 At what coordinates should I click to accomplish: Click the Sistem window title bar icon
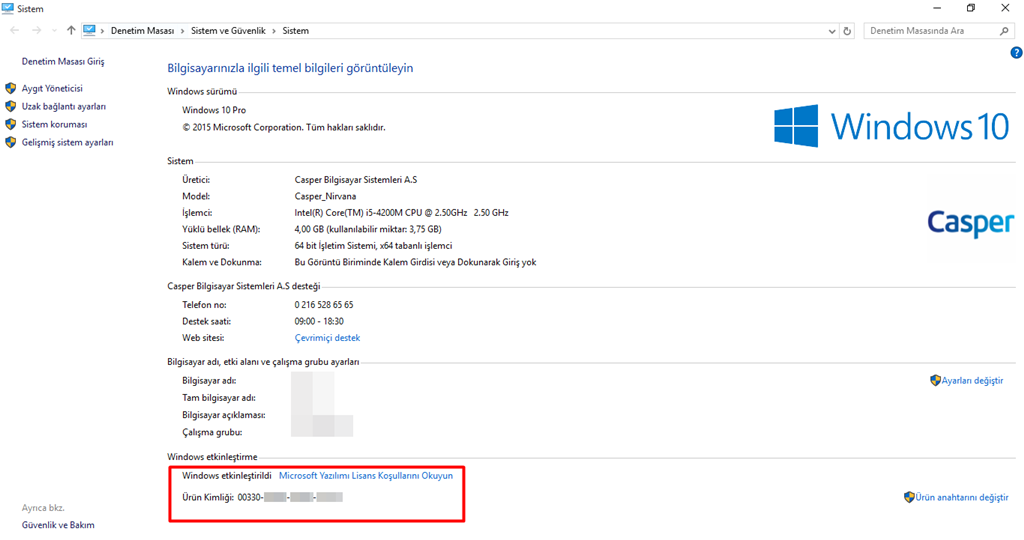[8, 8]
